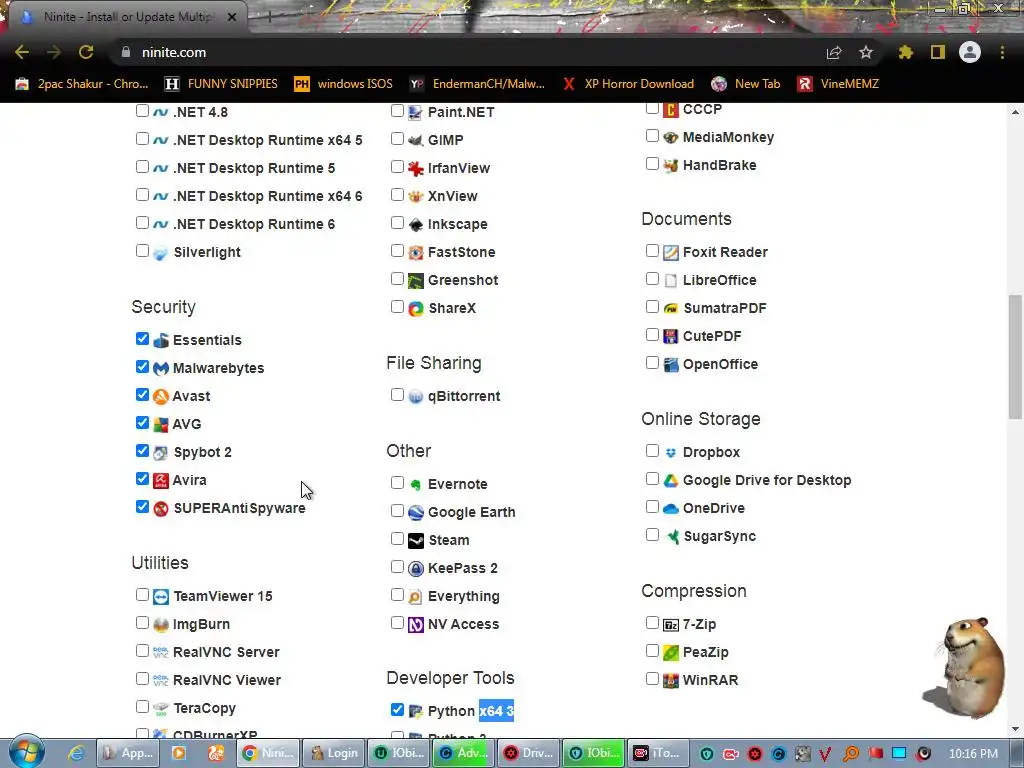This screenshot has height=768, width=1024.
Task: Open the Chrome three-dot menu
Action: (x=1002, y=52)
